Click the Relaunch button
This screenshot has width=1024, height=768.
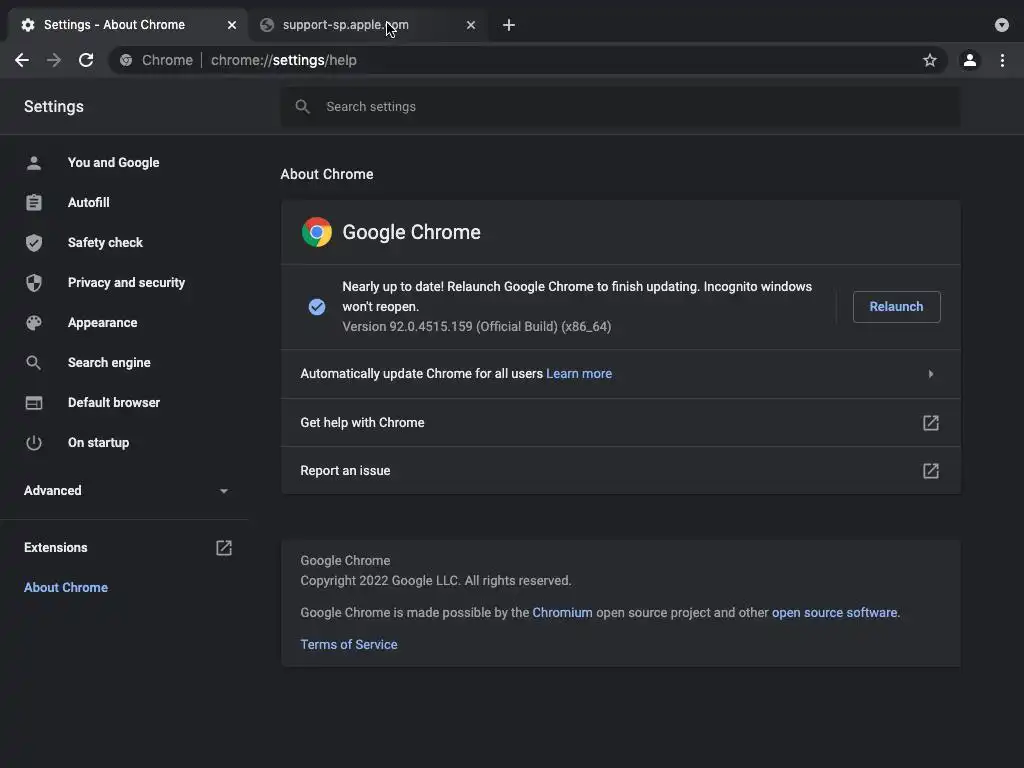point(896,307)
